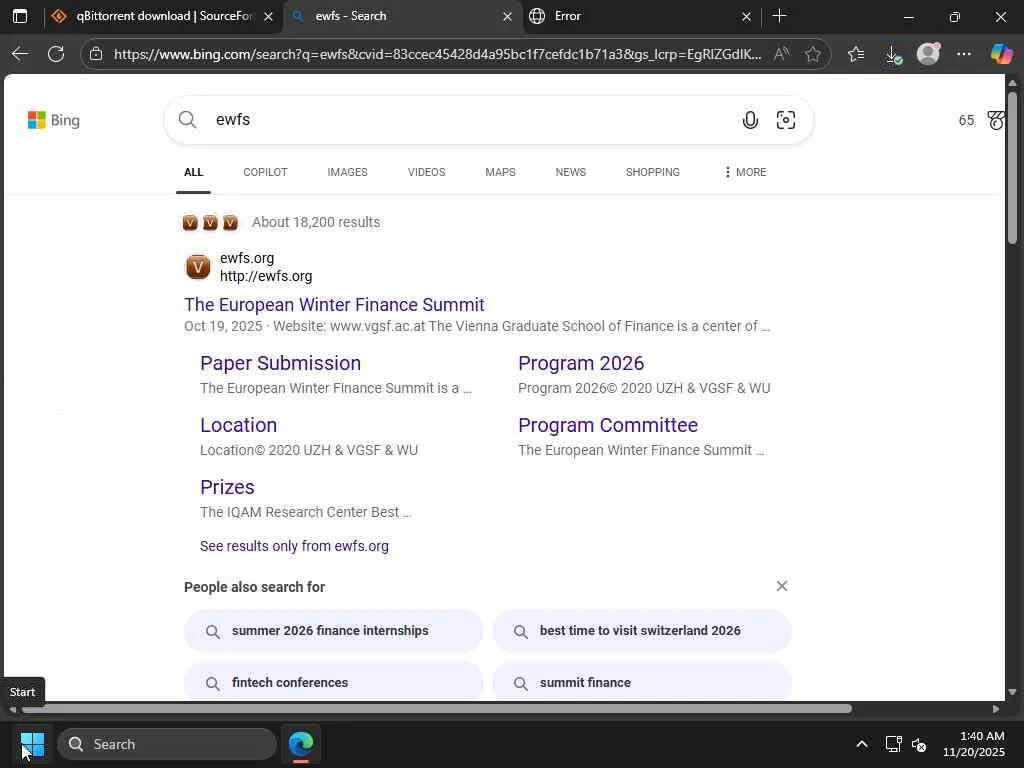Click the Rewards points count 65
This screenshot has width=1024, height=768.
point(966,120)
